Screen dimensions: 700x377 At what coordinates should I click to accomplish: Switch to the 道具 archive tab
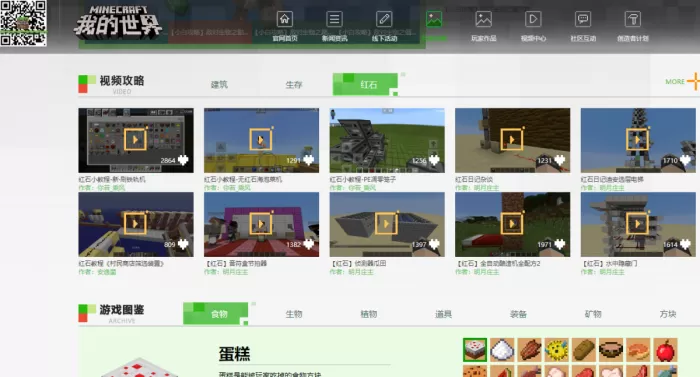pos(443,314)
